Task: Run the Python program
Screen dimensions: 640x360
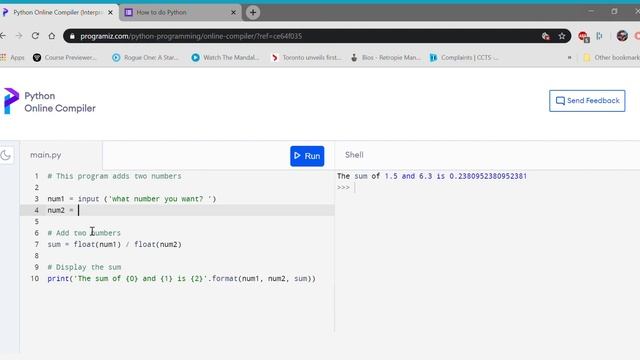Action: [307, 156]
